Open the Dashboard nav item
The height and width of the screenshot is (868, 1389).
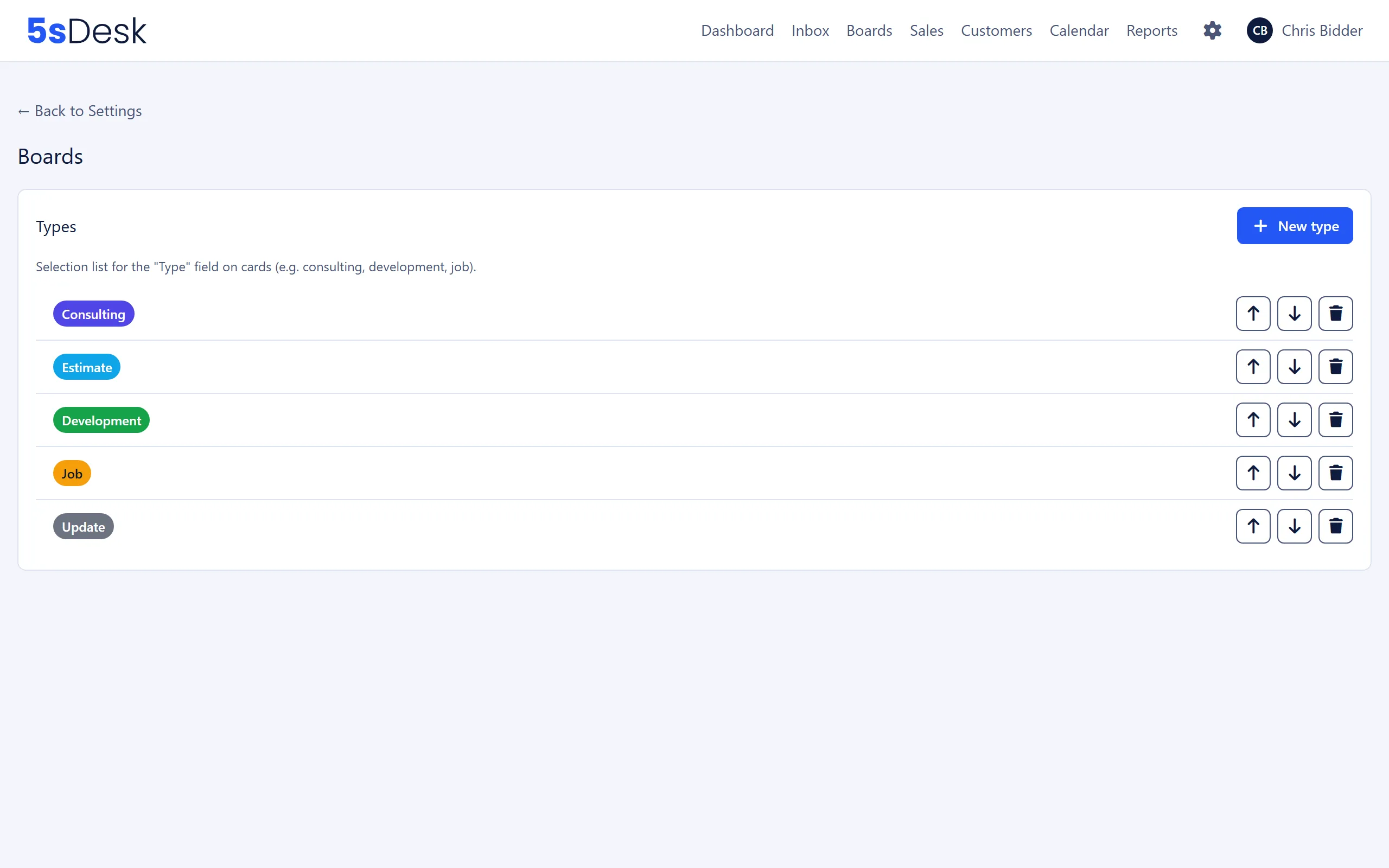tap(737, 30)
